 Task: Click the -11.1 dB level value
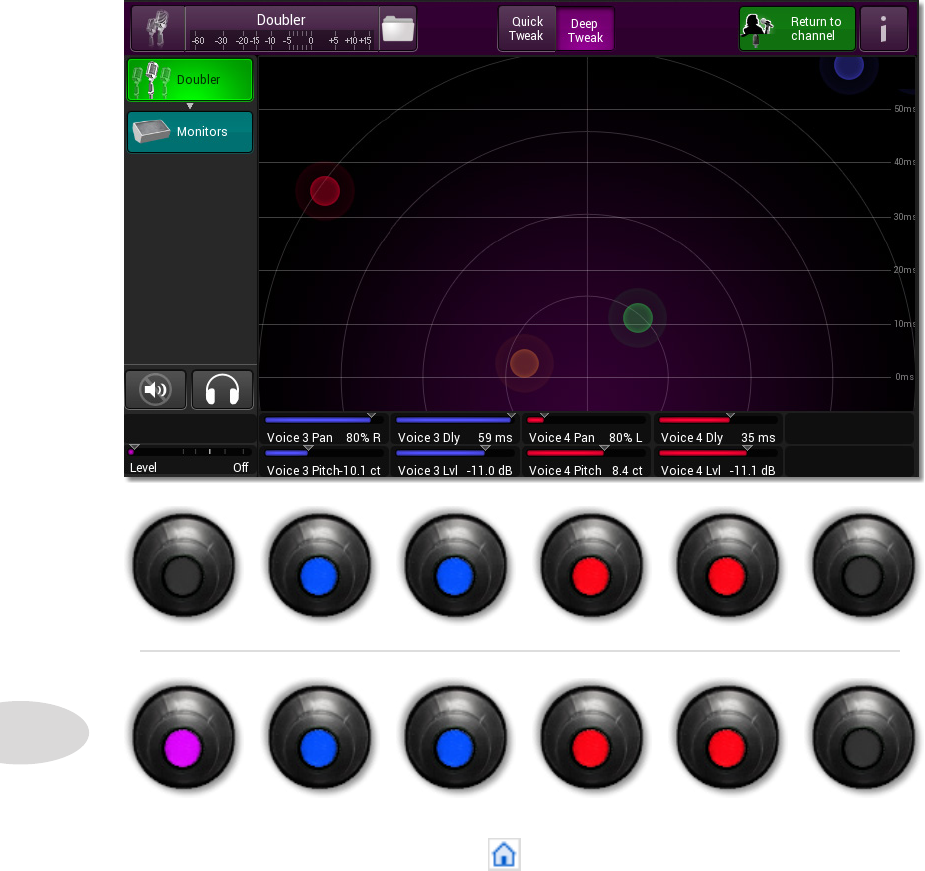click(x=752, y=471)
